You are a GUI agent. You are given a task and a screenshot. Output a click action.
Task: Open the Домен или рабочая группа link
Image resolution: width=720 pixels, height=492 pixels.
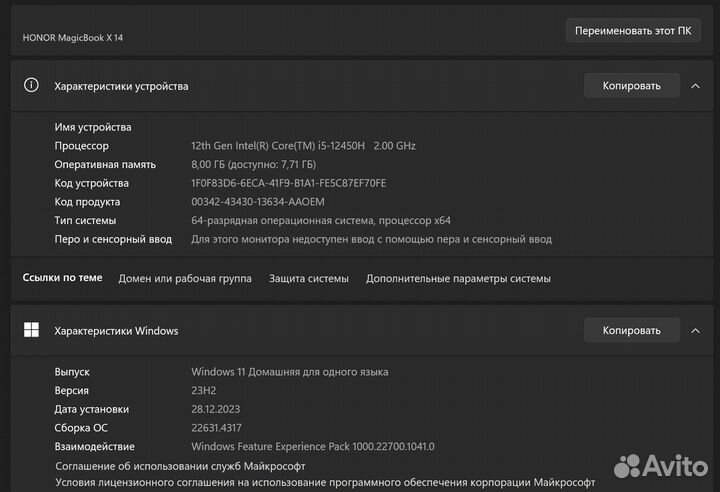coord(185,278)
